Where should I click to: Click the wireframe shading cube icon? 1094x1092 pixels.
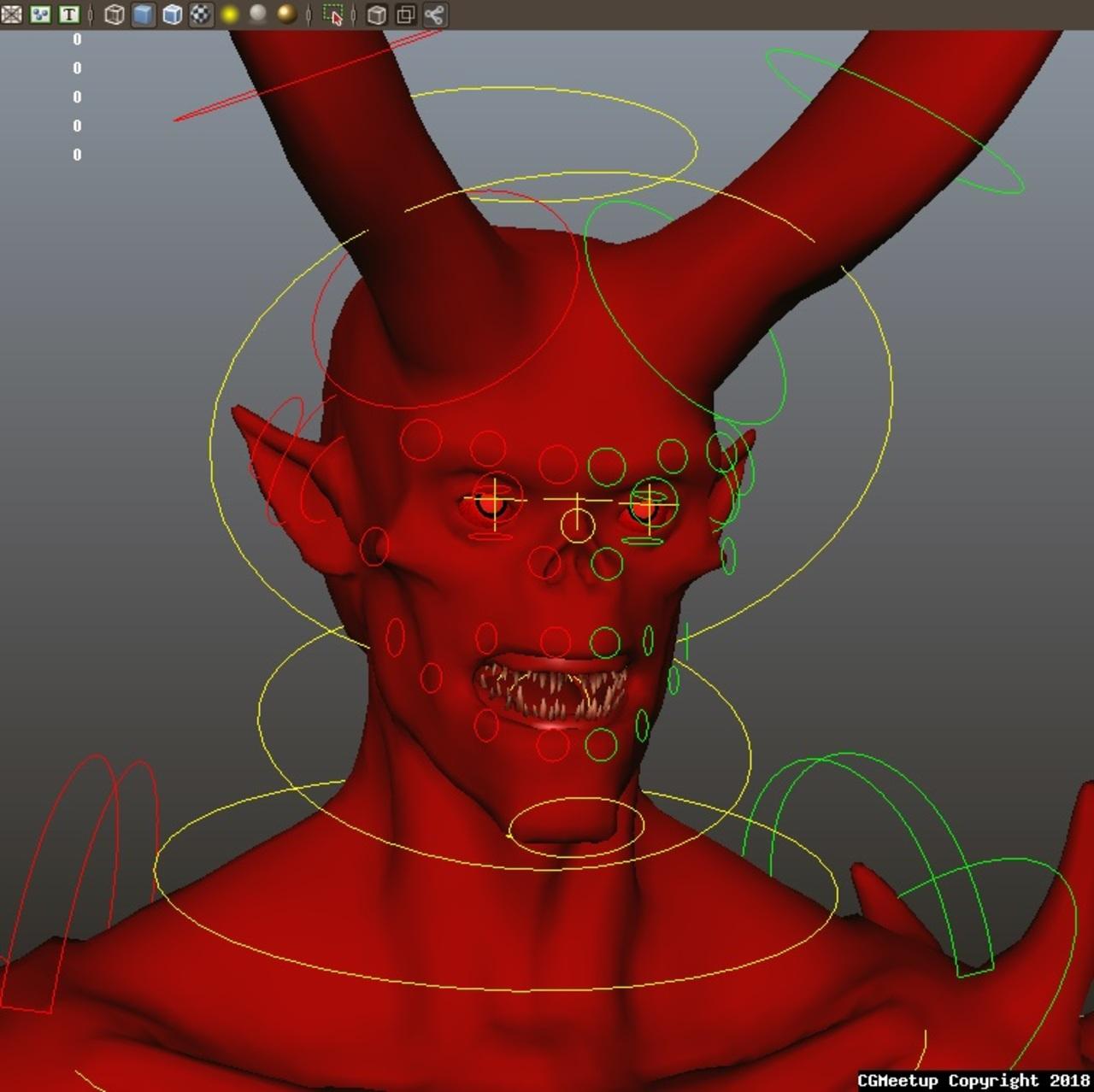point(114,15)
